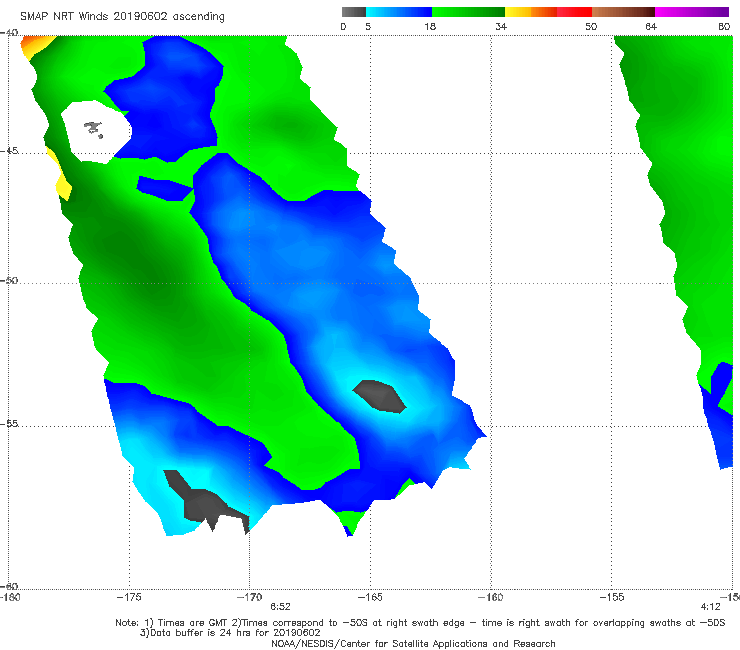Image resolution: width=740 pixels, height=650 pixels.
Task: Click the longitude label '-175'
Action: coord(129,597)
